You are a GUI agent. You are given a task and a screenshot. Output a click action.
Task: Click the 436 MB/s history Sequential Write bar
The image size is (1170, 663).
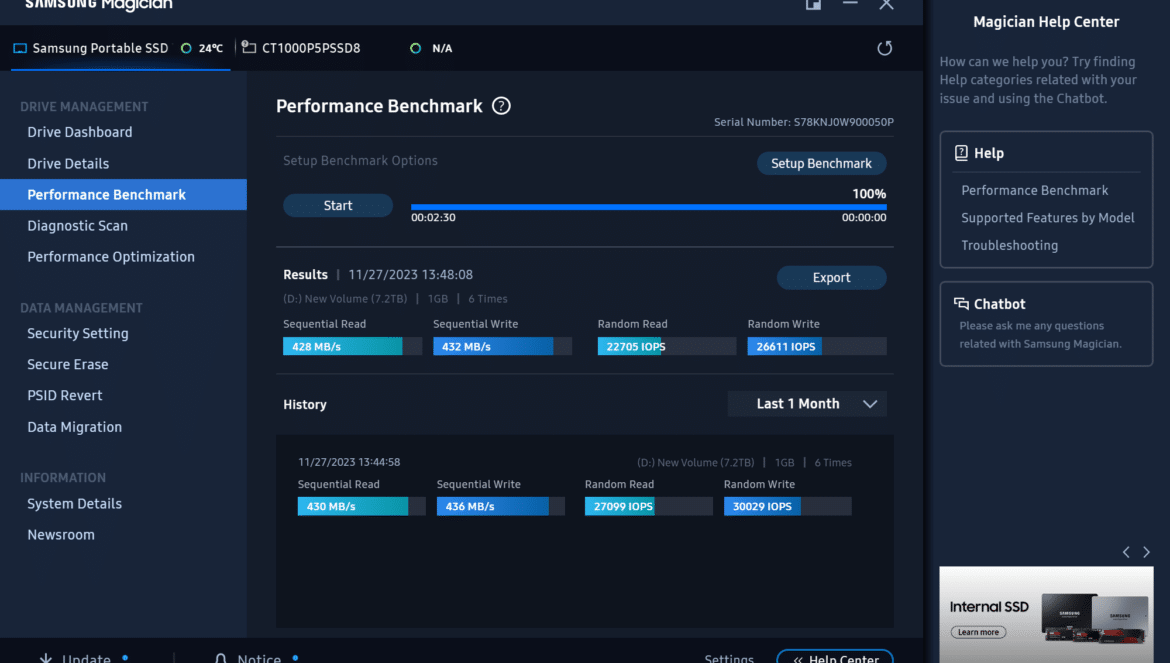pyautogui.click(x=501, y=506)
